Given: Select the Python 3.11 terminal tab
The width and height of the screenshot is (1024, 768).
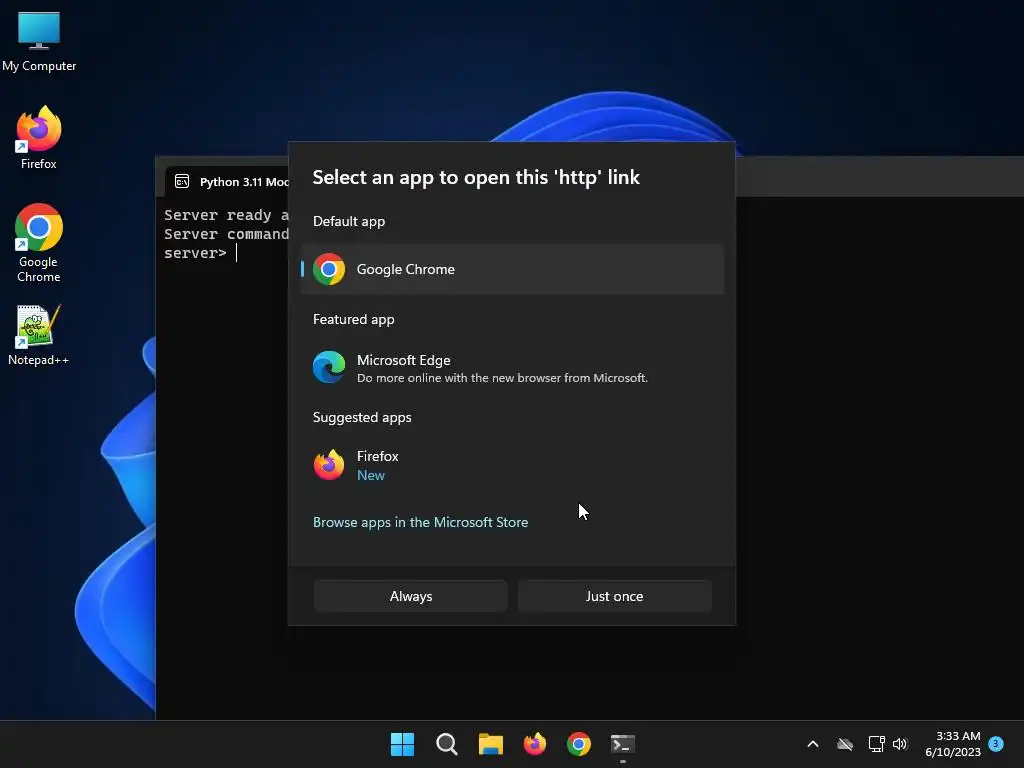Looking at the screenshot, I should tap(227, 182).
